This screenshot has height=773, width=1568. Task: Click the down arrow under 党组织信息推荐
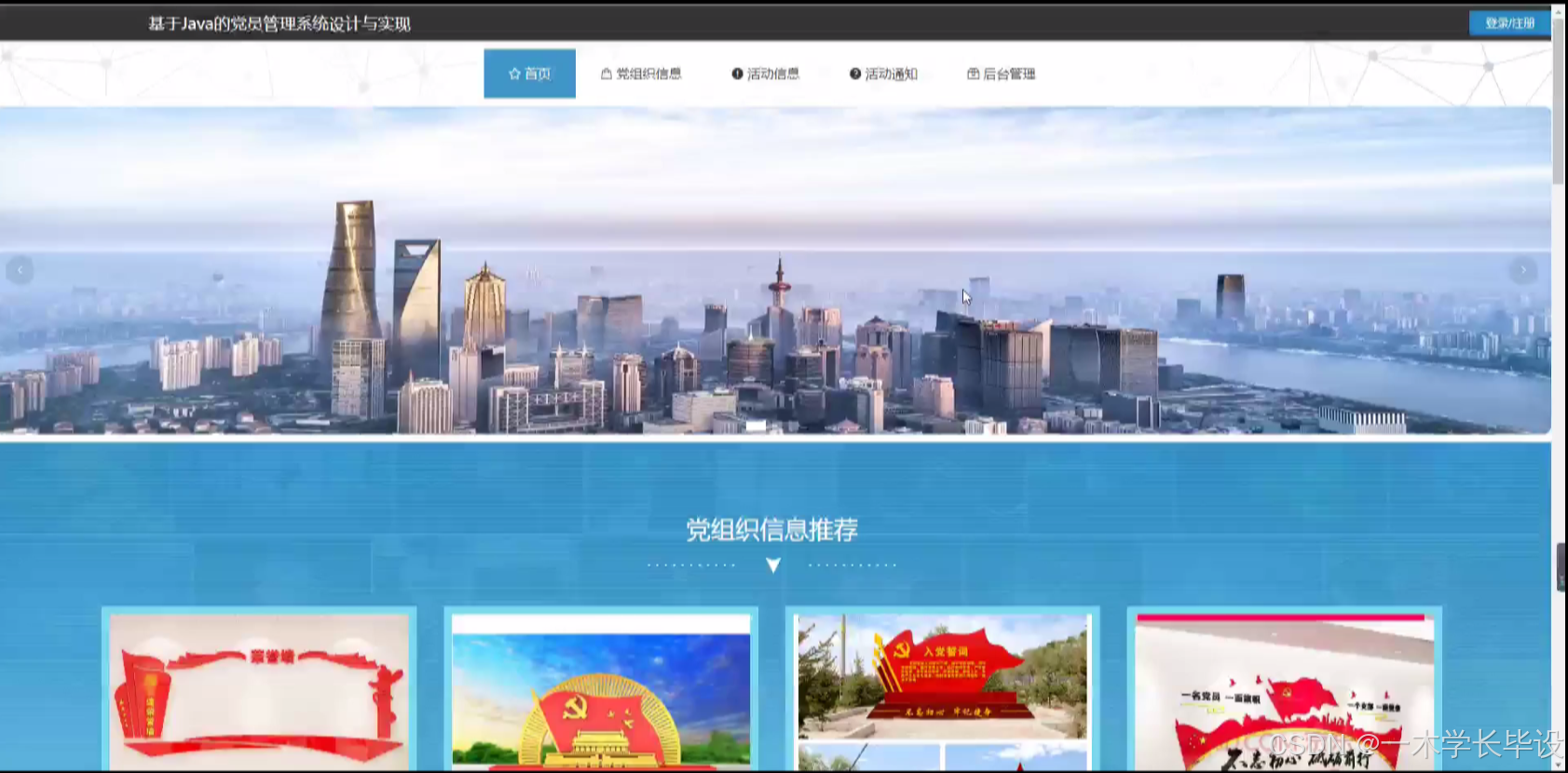point(773,565)
